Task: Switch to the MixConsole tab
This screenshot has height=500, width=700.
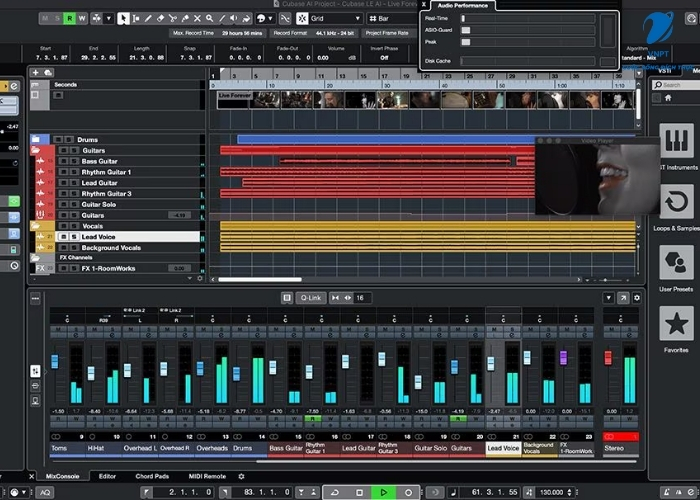Action: click(x=62, y=476)
